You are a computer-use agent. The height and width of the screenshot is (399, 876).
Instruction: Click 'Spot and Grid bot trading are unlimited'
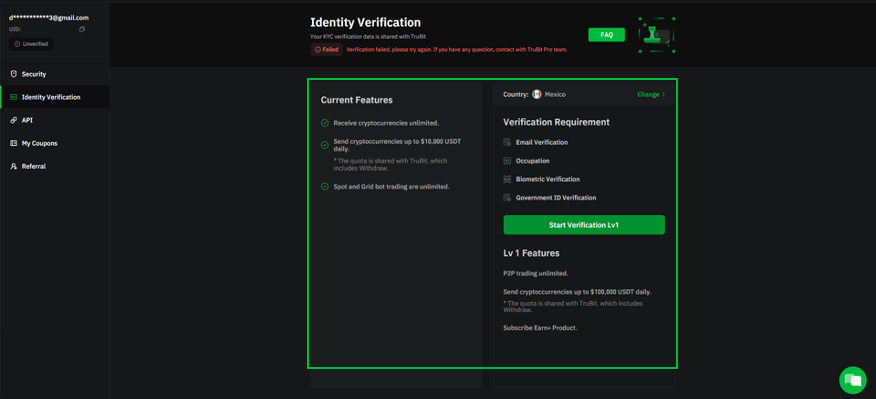coord(391,187)
